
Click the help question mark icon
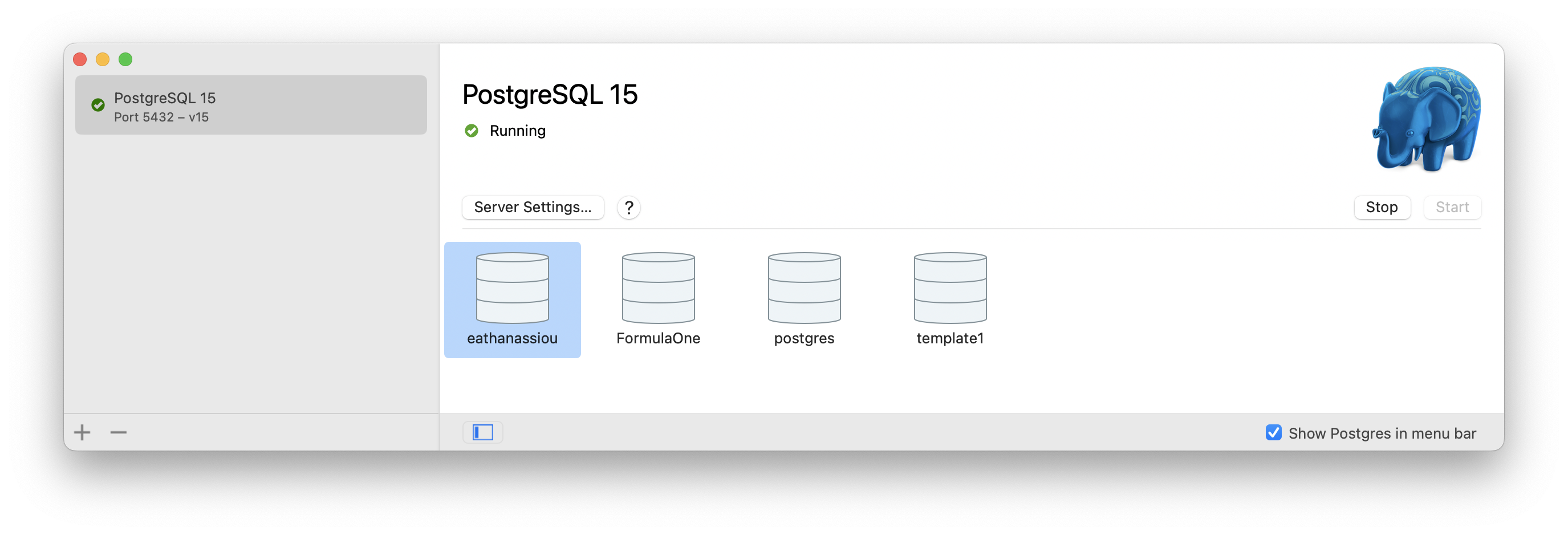point(628,208)
